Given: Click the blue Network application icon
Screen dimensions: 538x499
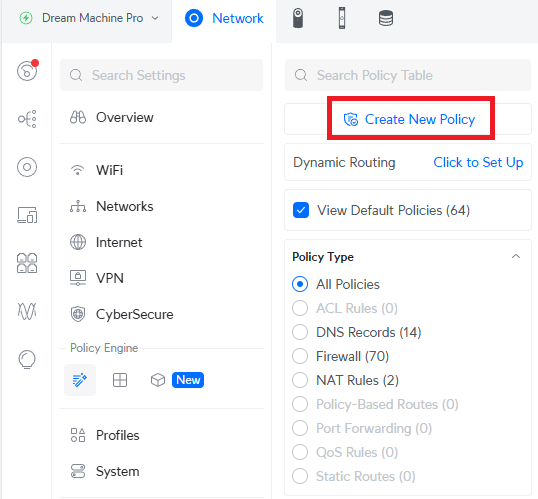Looking at the screenshot, I should (194, 18).
